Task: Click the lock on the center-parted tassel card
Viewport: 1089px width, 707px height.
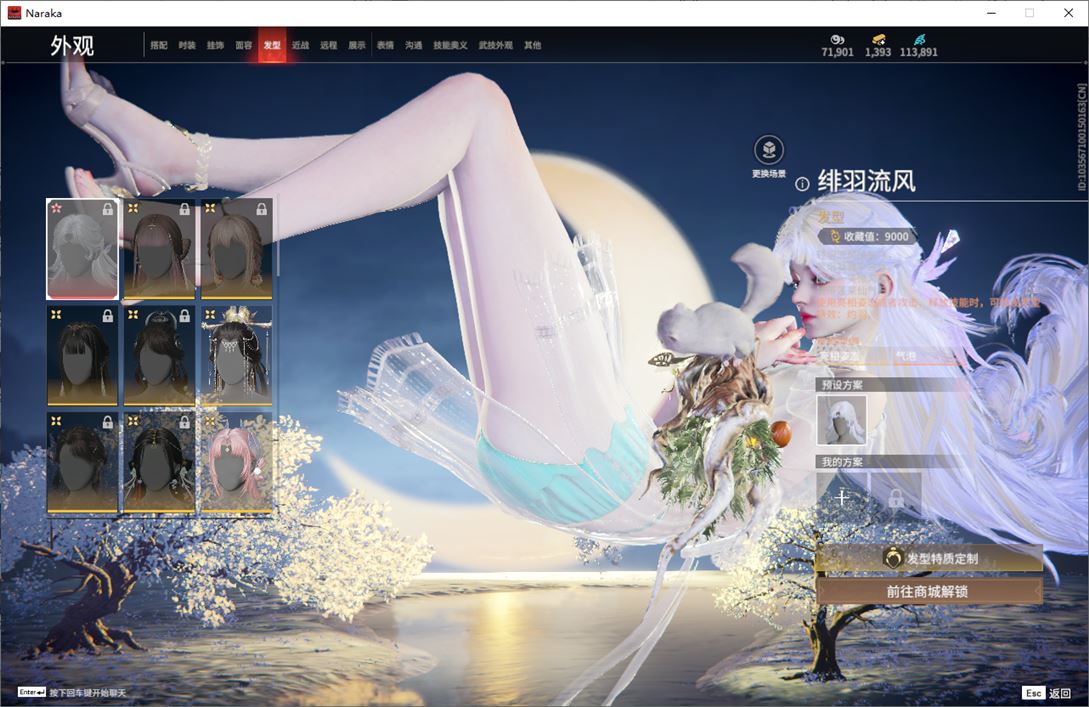Action: 185,422
